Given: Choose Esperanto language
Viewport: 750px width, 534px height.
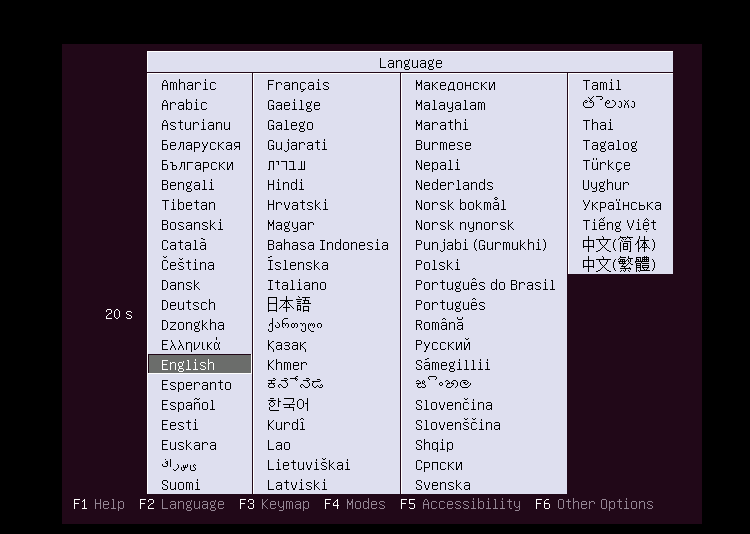Looking at the screenshot, I should coord(196,385).
